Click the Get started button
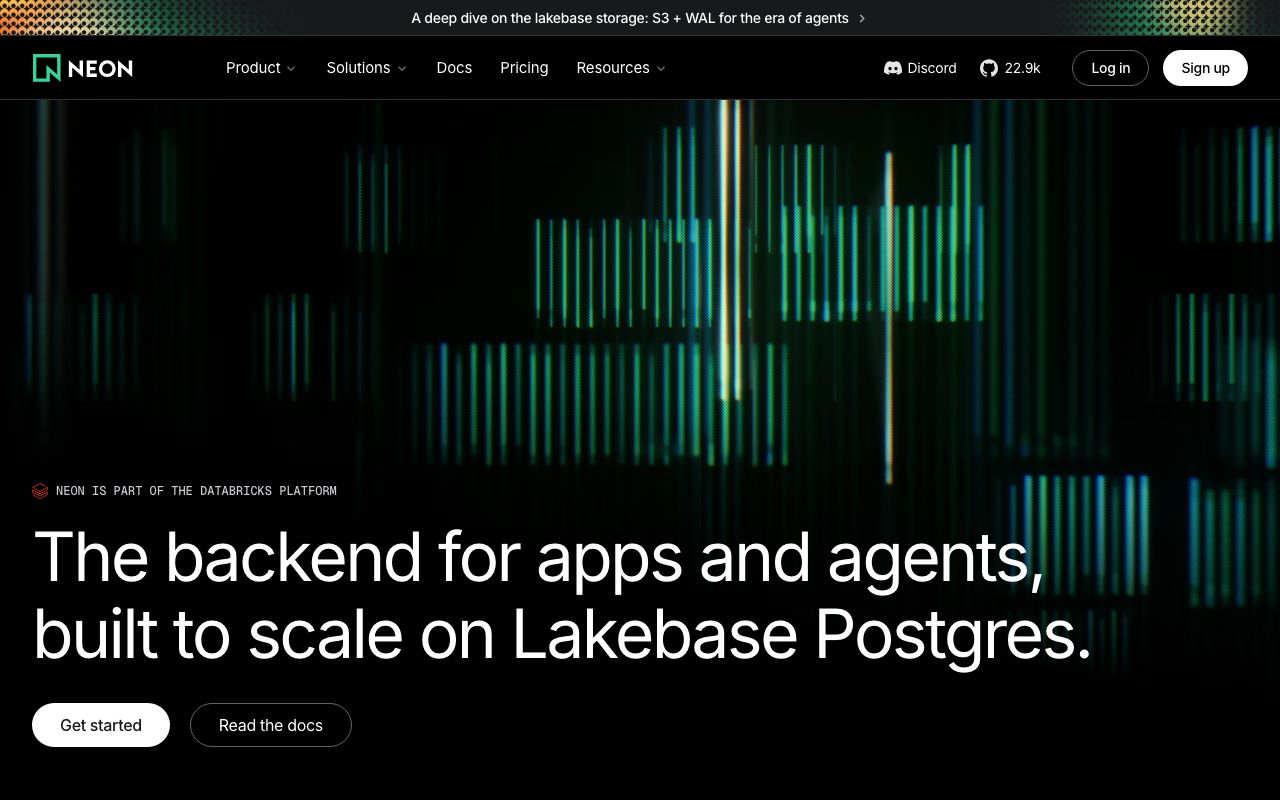 [x=101, y=725]
